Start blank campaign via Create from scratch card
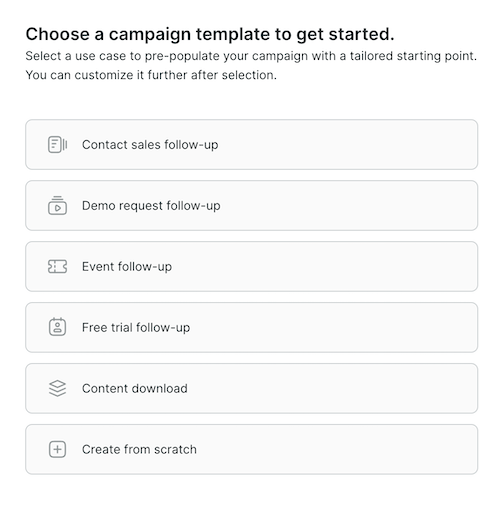The height and width of the screenshot is (505, 500). [252, 449]
